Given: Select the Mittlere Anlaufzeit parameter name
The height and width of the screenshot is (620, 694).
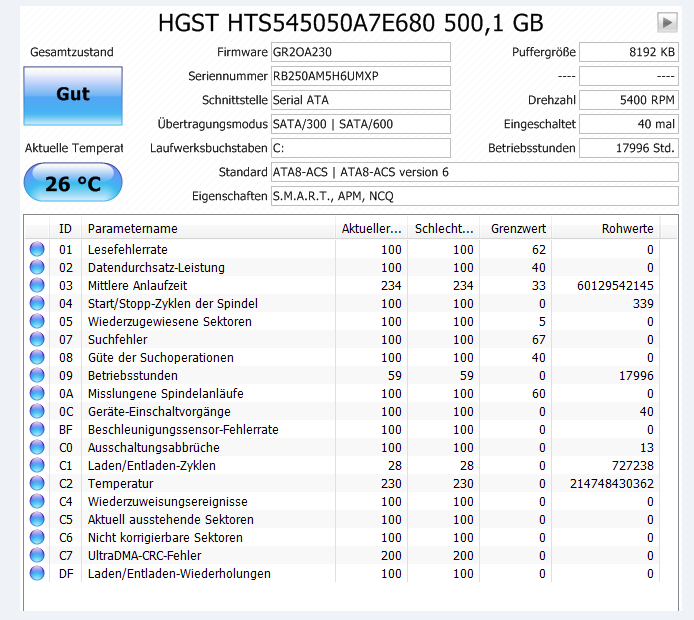Looking at the screenshot, I should 137,285.
